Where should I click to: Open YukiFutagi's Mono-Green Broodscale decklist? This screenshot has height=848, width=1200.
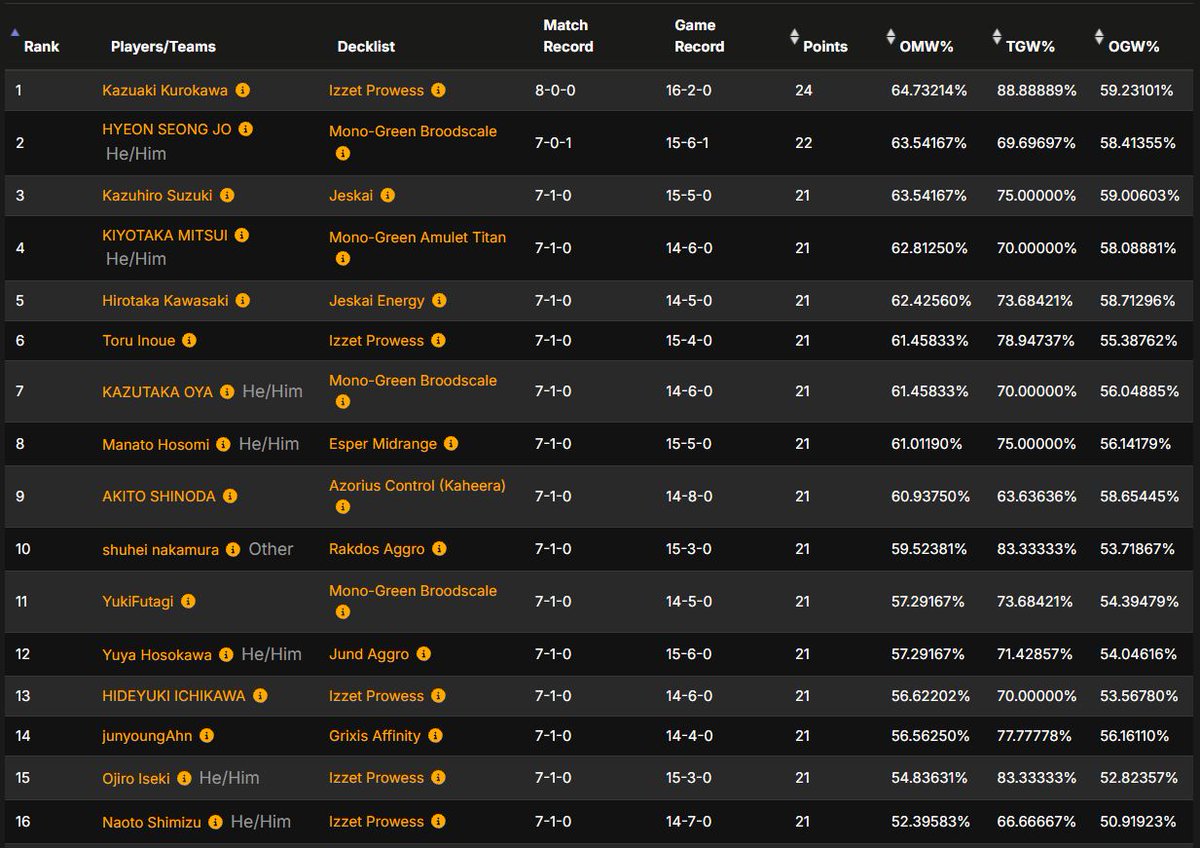pos(413,591)
